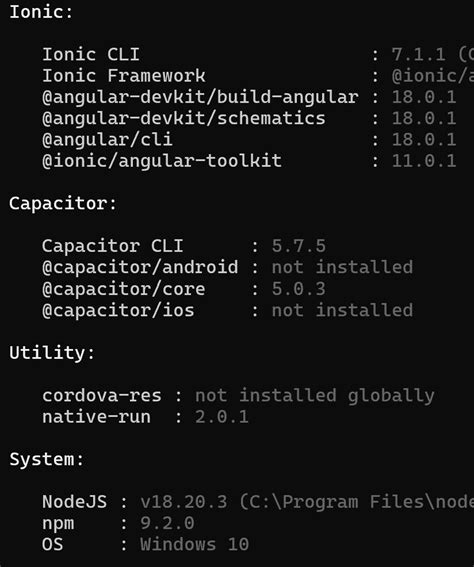This screenshot has width=474, height=567.
Task: Click the Capacitor CLI version 5.7.5
Action: click(x=299, y=246)
